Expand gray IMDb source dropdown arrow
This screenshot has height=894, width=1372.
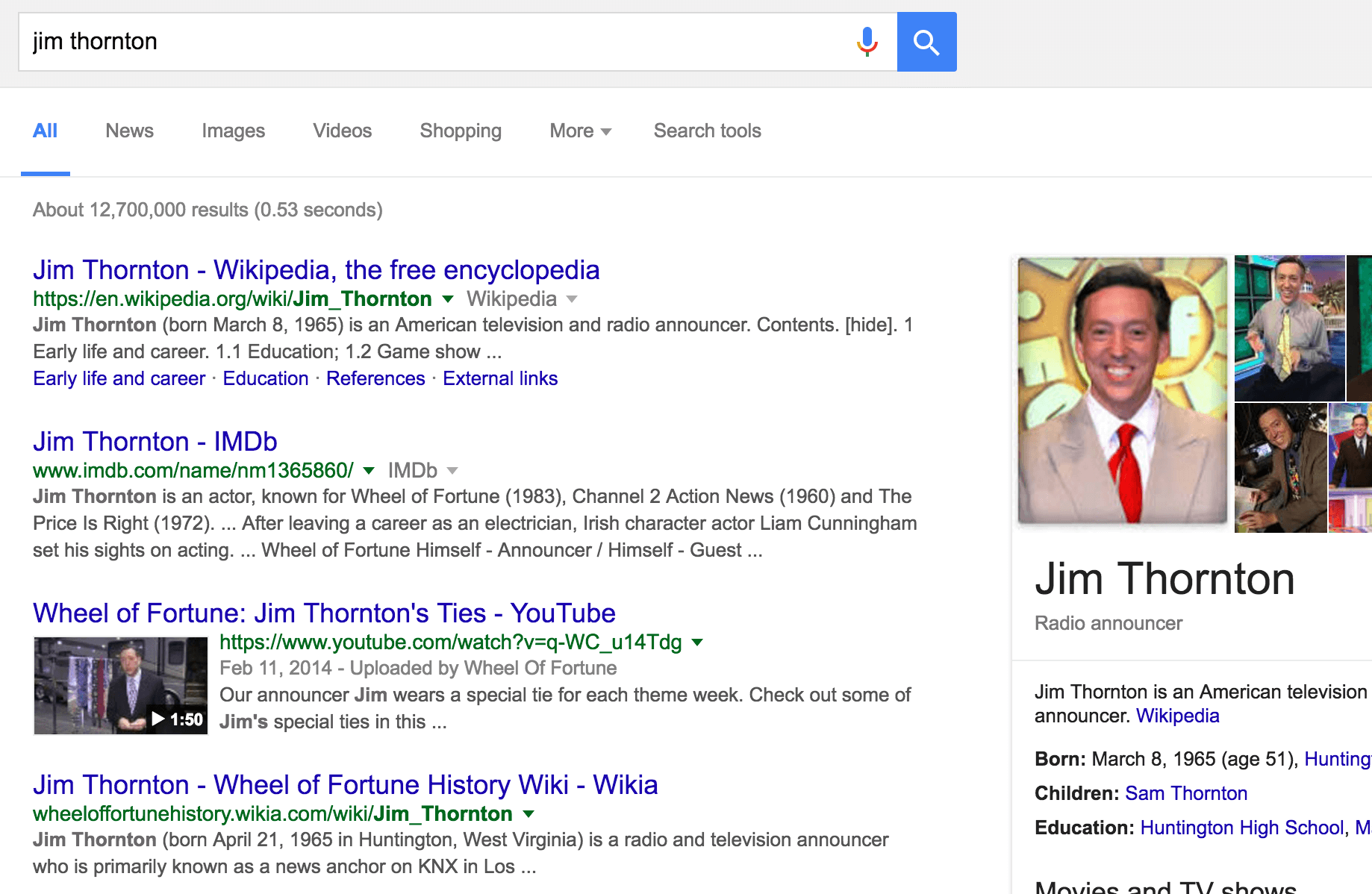pos(452,471)
